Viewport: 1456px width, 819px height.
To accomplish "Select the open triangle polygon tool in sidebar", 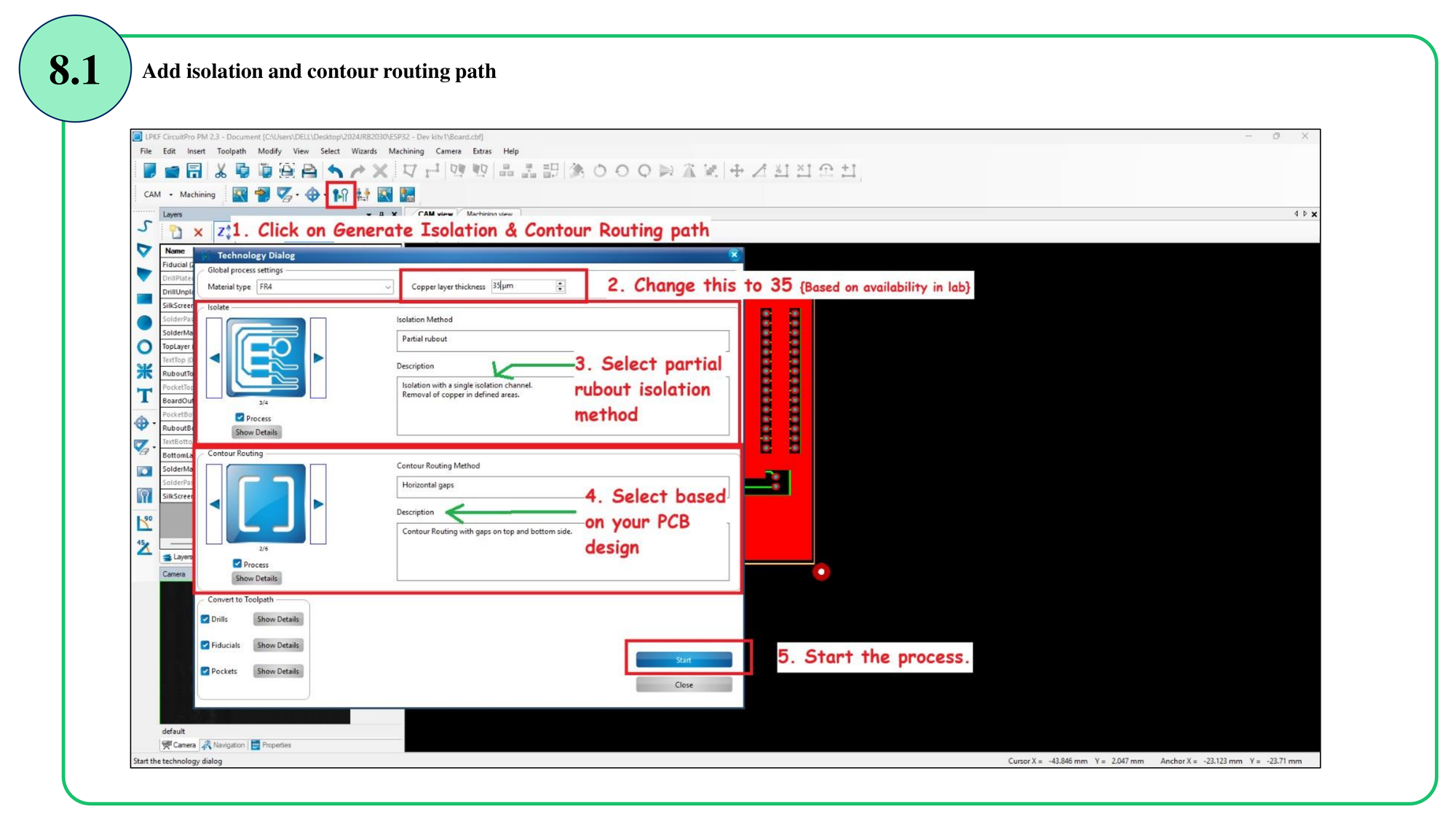I will pyautogui.click(x=144, y=251).
